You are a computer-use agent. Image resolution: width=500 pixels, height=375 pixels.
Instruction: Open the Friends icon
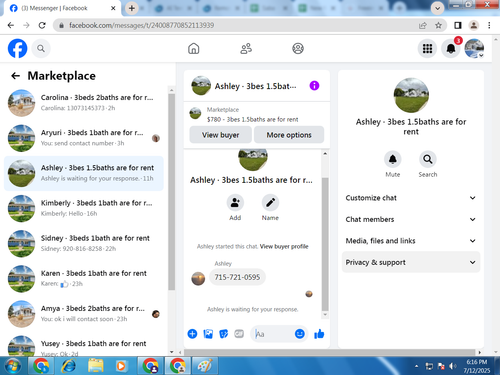coord(246,49)
